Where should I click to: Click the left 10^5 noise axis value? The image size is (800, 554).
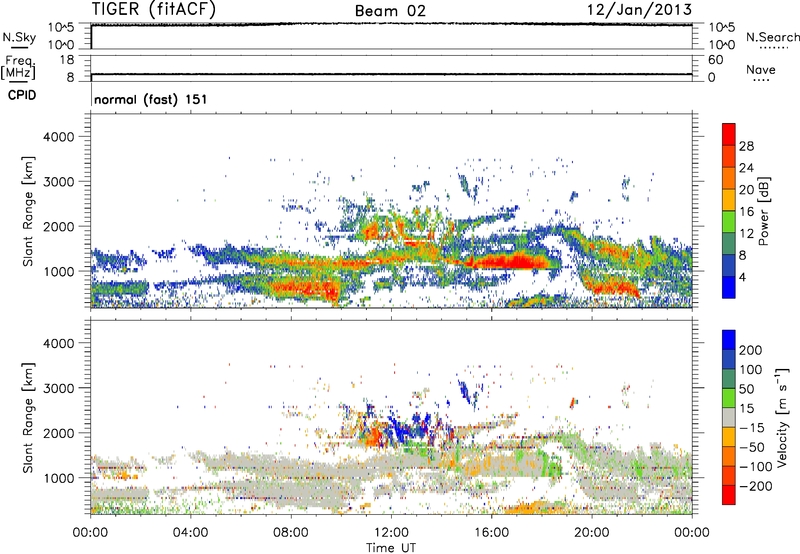[x=61, y=28]
